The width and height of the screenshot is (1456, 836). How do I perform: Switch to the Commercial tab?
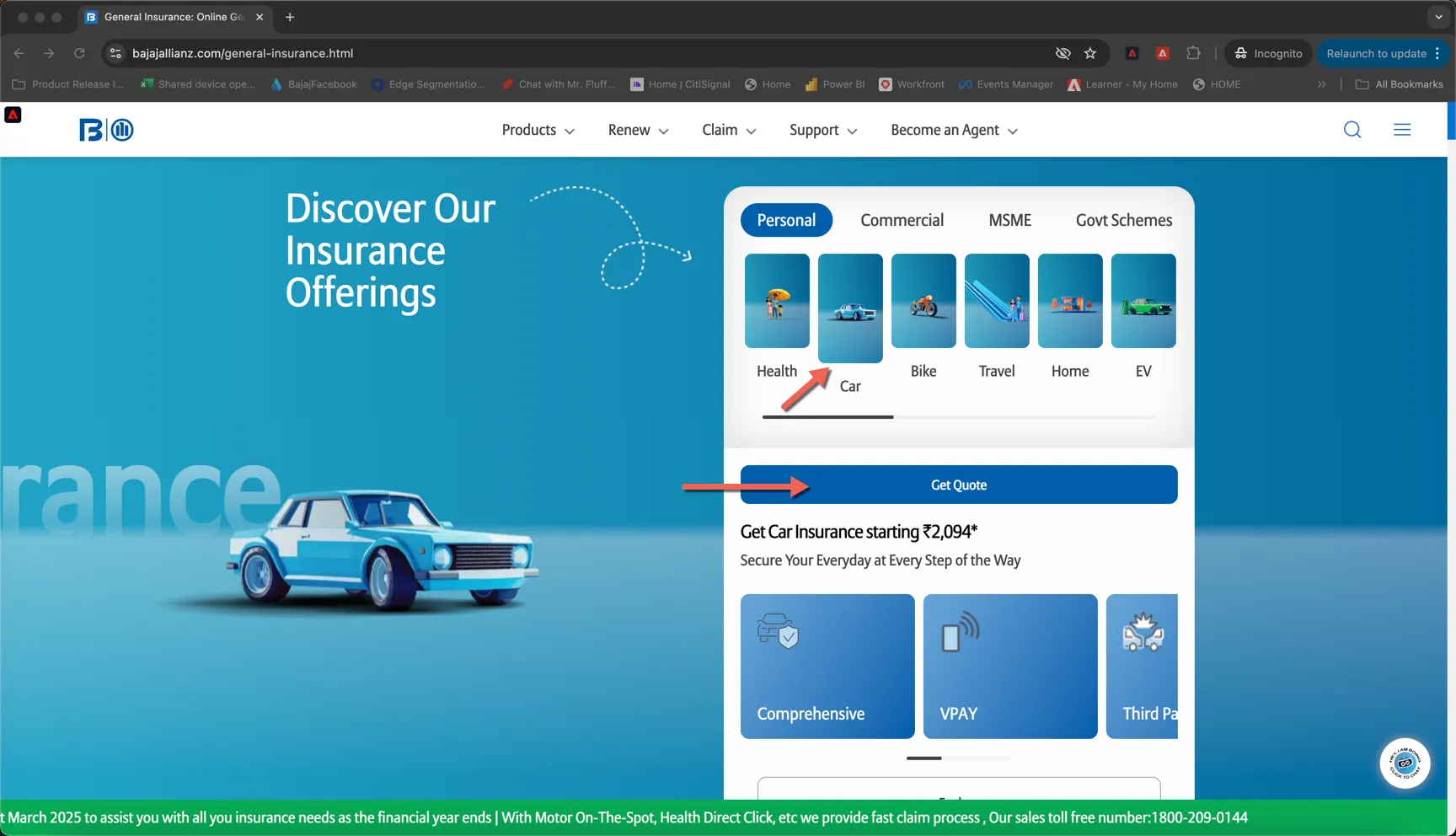(x=902, y=220)
